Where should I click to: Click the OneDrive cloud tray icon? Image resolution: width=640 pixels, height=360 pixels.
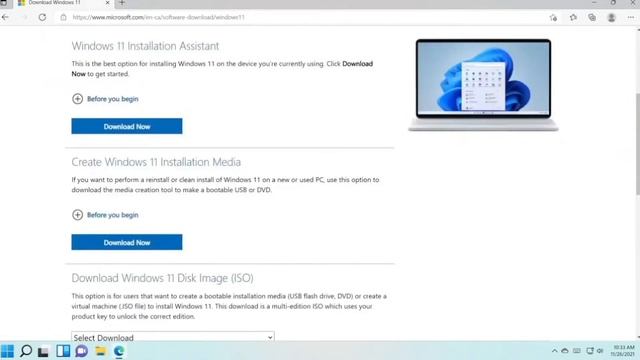pos(565,351)
